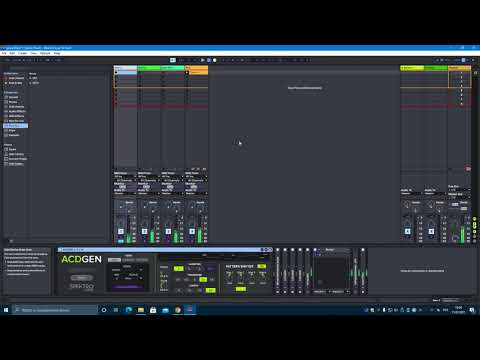
Task: Open the Options menu
Action: (45, 53)
